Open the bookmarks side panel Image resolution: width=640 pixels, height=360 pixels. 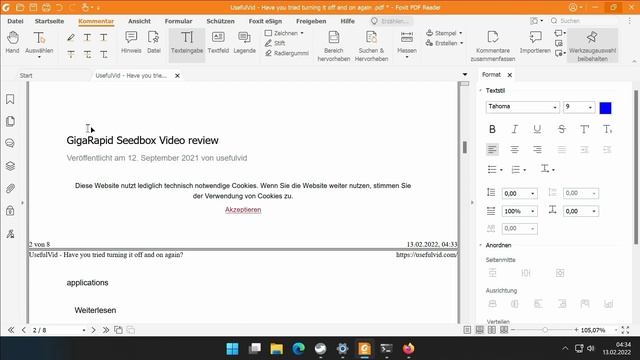10,99
